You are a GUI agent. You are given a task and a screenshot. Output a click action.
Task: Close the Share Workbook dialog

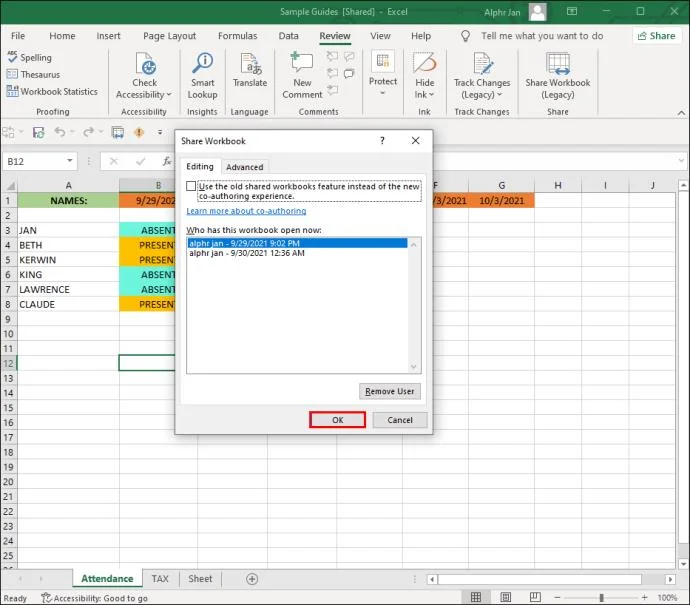click(415, 141)
